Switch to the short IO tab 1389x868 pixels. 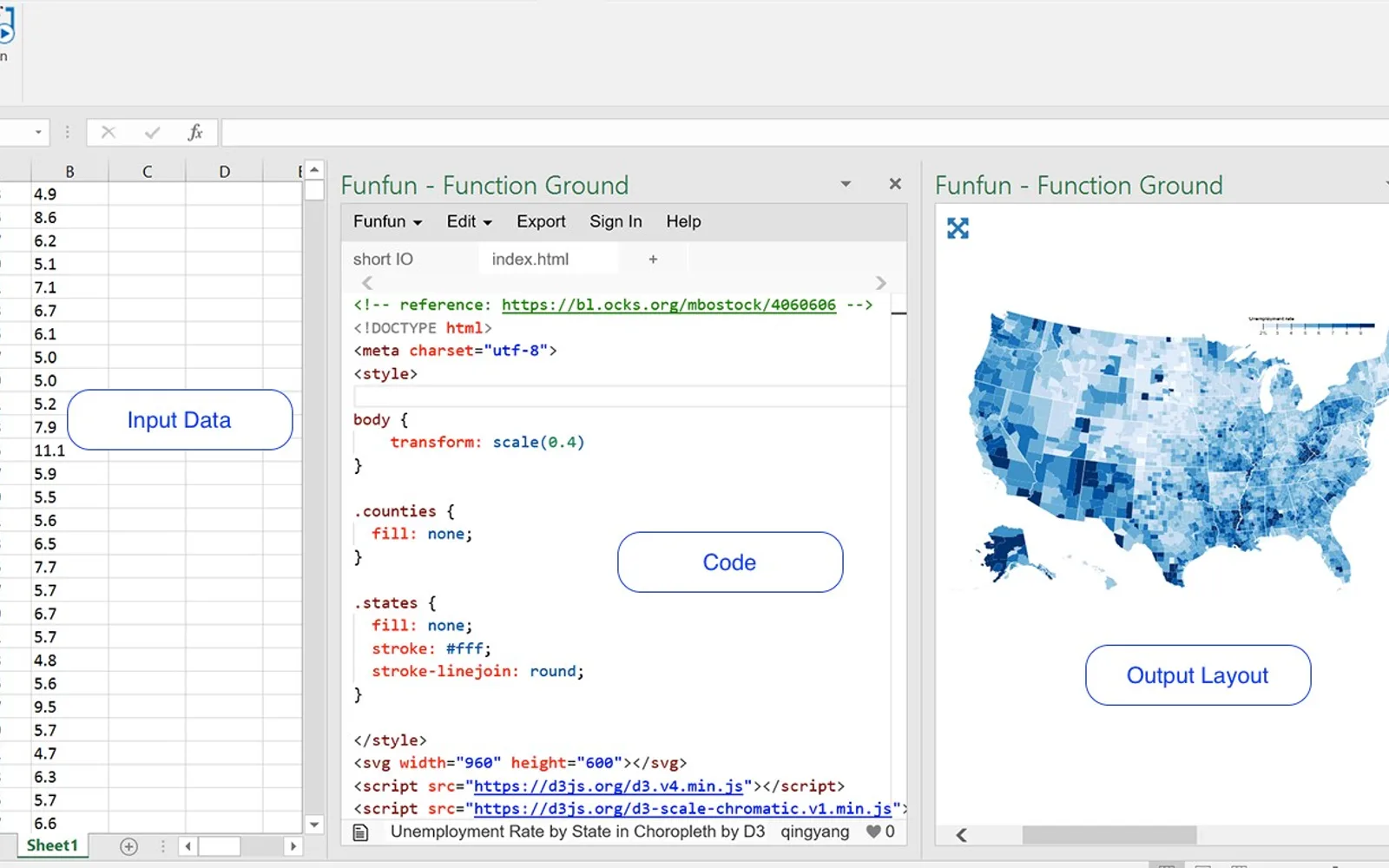[x=383, y=259]
